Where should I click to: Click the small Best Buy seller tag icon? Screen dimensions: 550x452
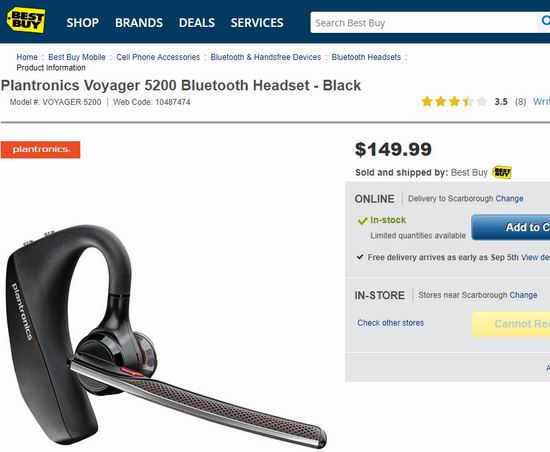502,172
